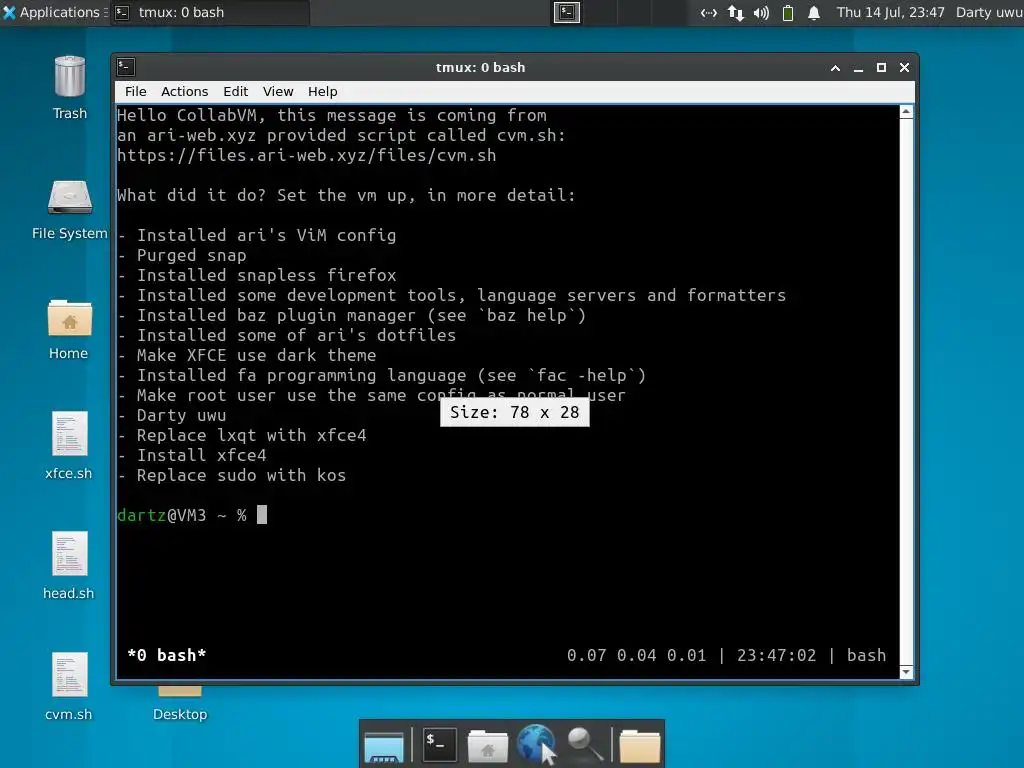Open the Edit menu in terminal
This screenshot has height=768, width=1024.
pyautogui.click(x=235, y=91)
